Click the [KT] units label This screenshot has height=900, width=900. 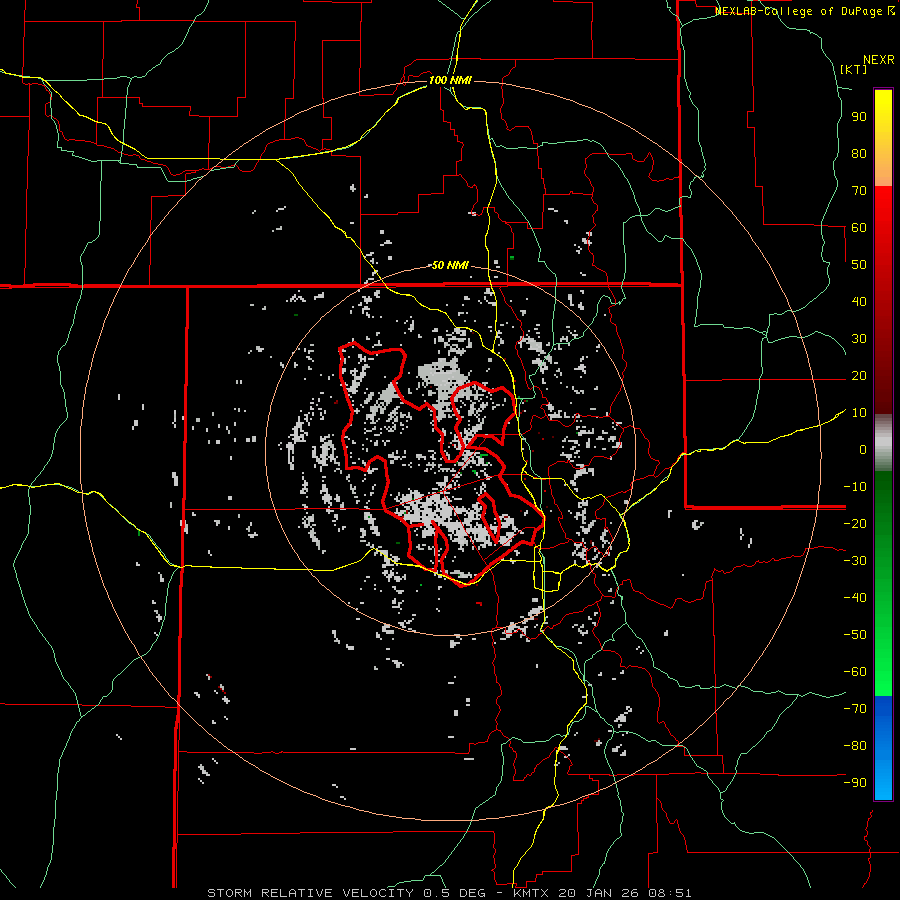[x=853, y=69]
